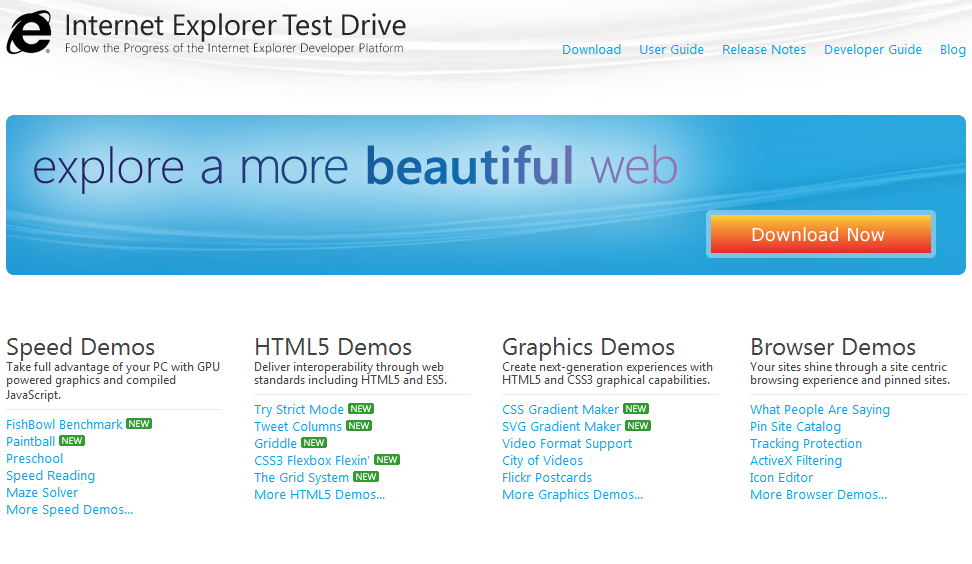Open the CSS Gradient Maker demo
Screen dimensions: 972x564
[560, 410]
